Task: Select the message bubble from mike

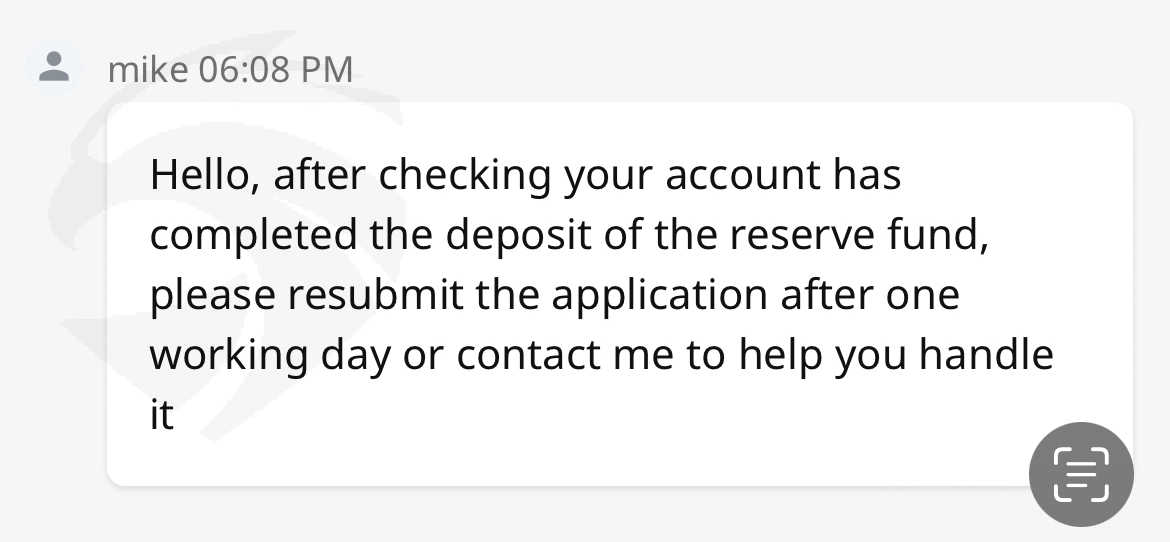Action: tap(619, 294)
